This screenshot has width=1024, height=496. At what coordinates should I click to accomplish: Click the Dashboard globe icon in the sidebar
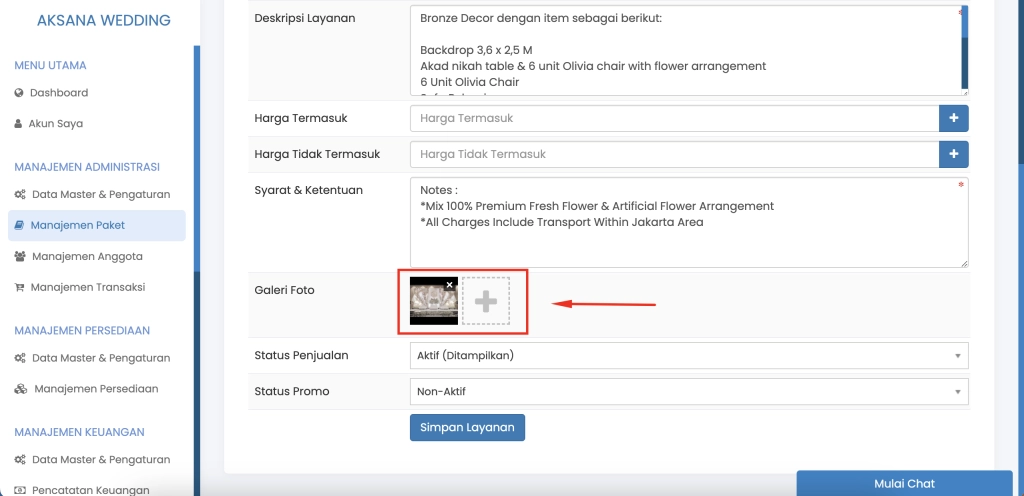click(x=19, y=93)
